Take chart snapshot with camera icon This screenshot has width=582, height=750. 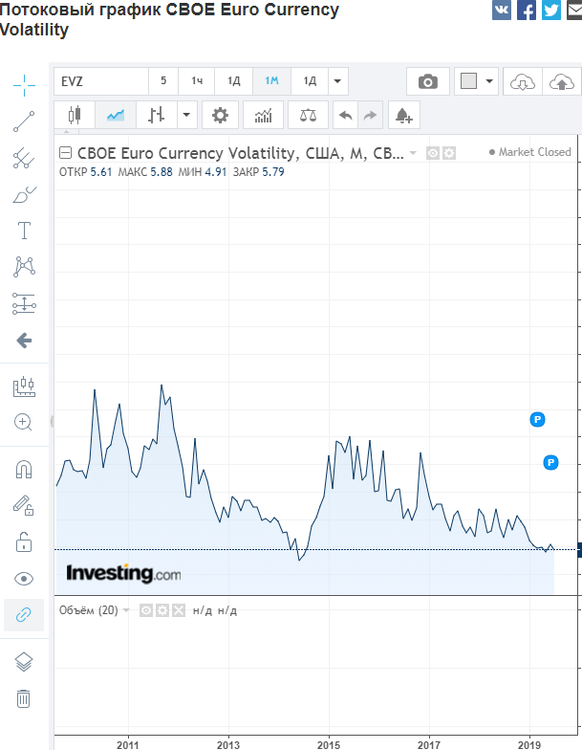(428, 81)
